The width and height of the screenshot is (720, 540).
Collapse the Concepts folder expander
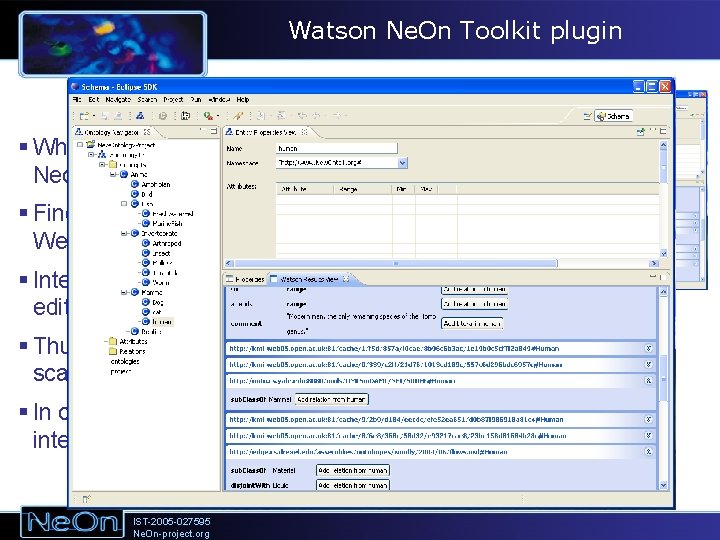pos(102,164)
